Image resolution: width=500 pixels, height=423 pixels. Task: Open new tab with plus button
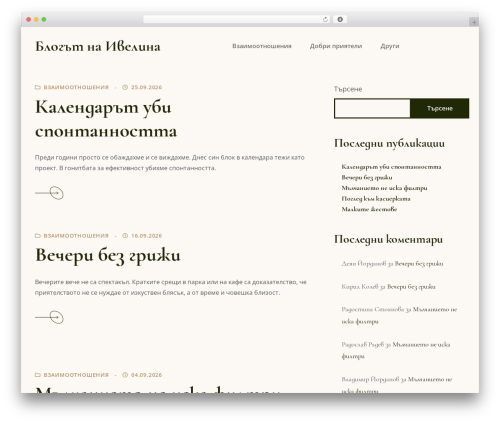pos(474,22)
